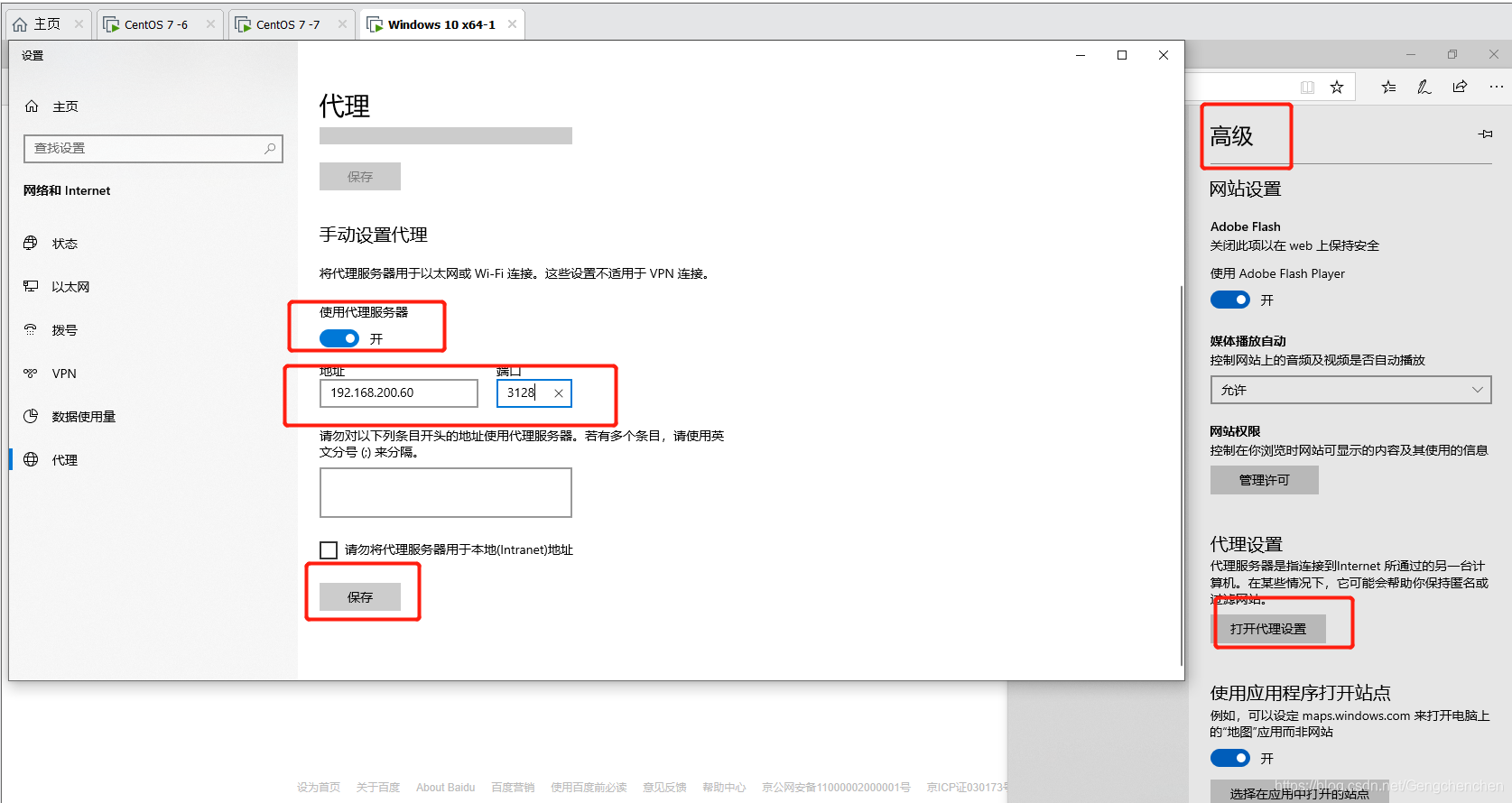Image resolution: width=1512 pixels, height=803 pixels.
Task: Open reading view icon in Edge
Action: coord(1307,88)
